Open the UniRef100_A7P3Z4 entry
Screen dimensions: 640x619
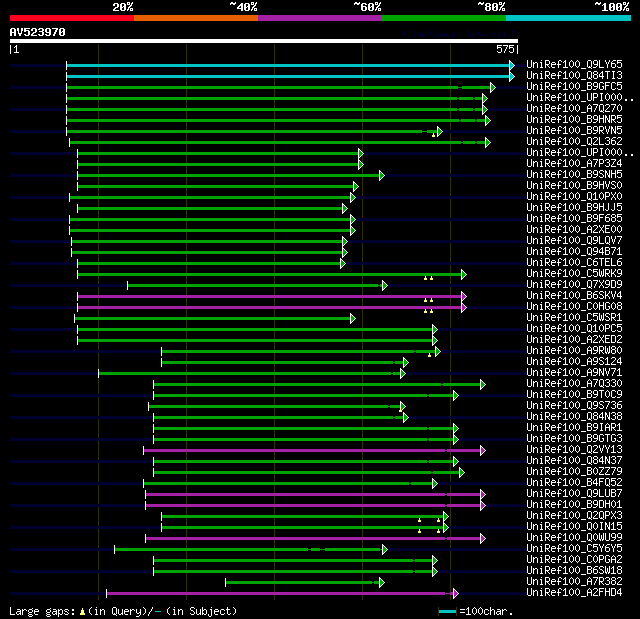[574, 164]
